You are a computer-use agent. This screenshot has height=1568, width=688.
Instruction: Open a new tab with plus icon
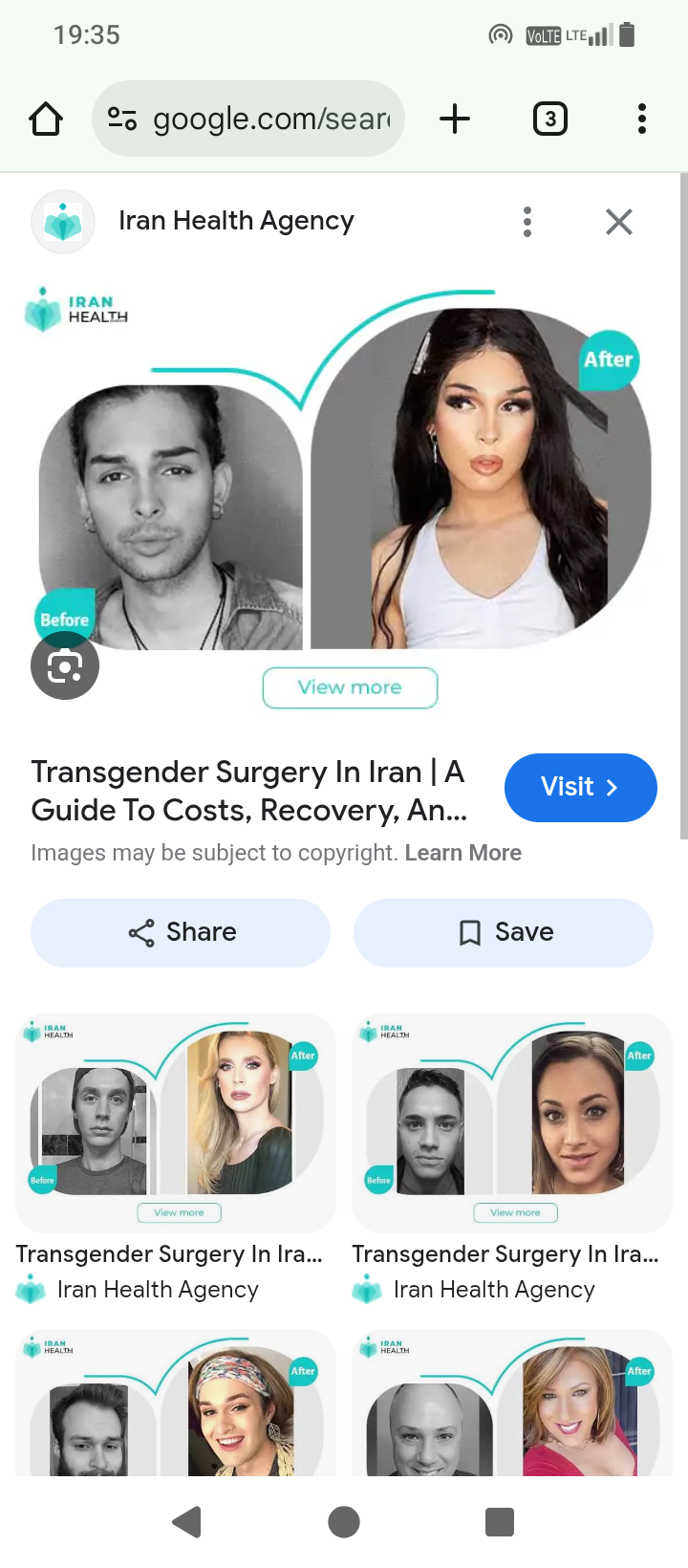click(455, 120)
